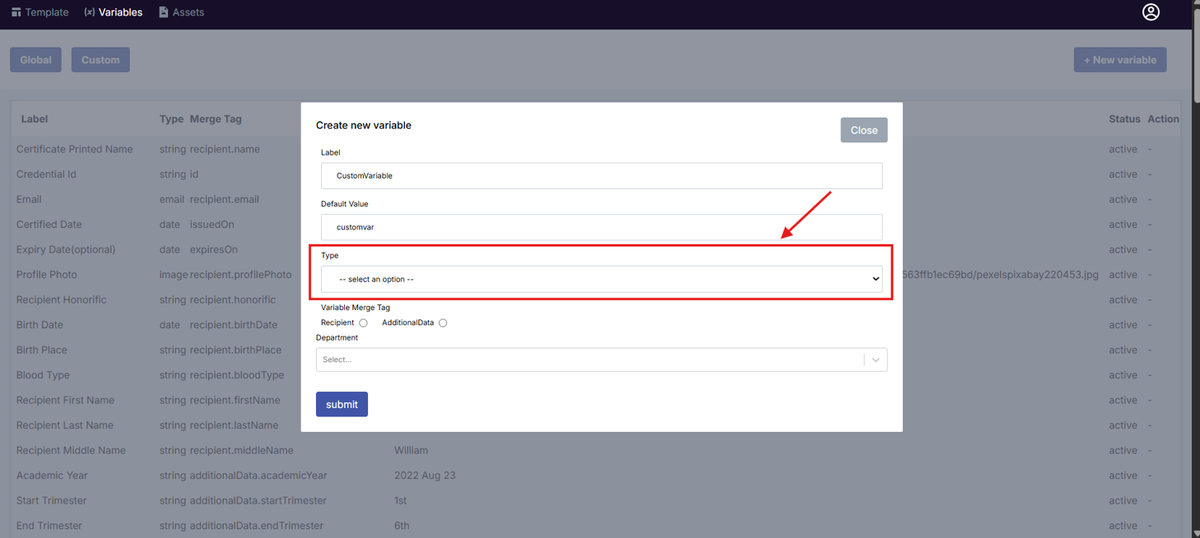Viewport: 1200px width, 538px height.
Task: Click the Merge Tag column header
Action: coord(216,119)
